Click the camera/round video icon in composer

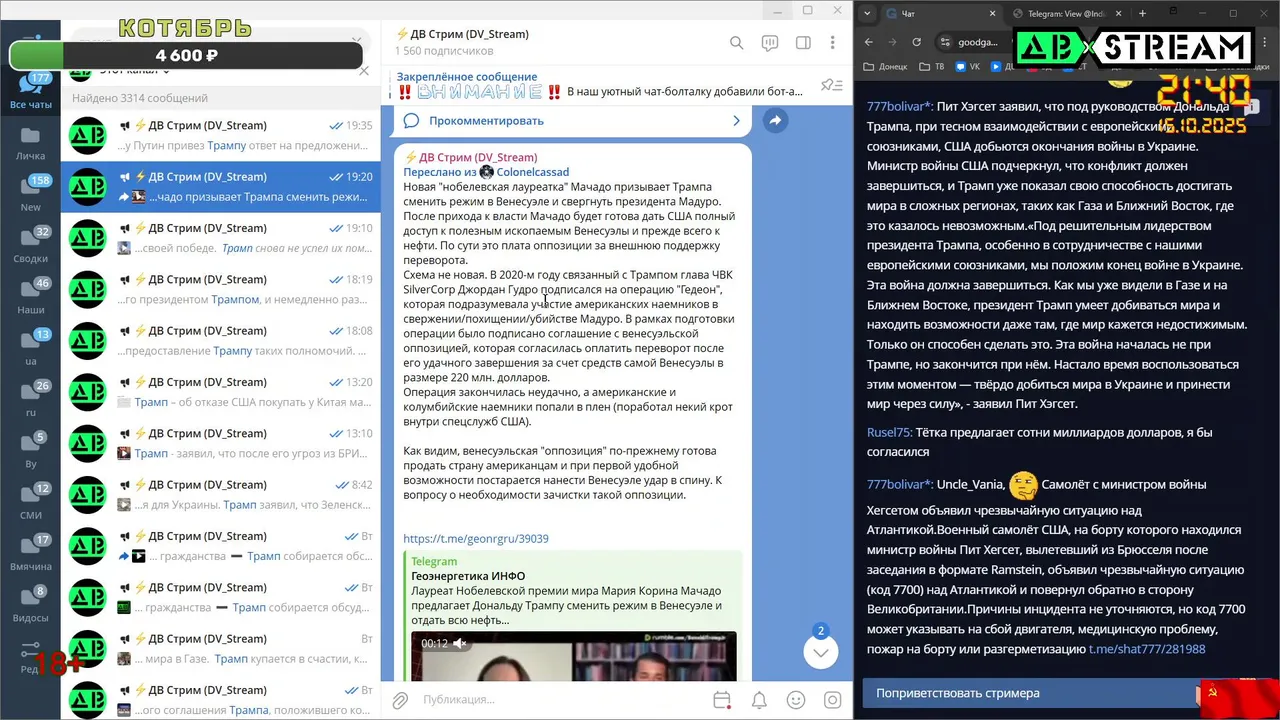[832, 700]
